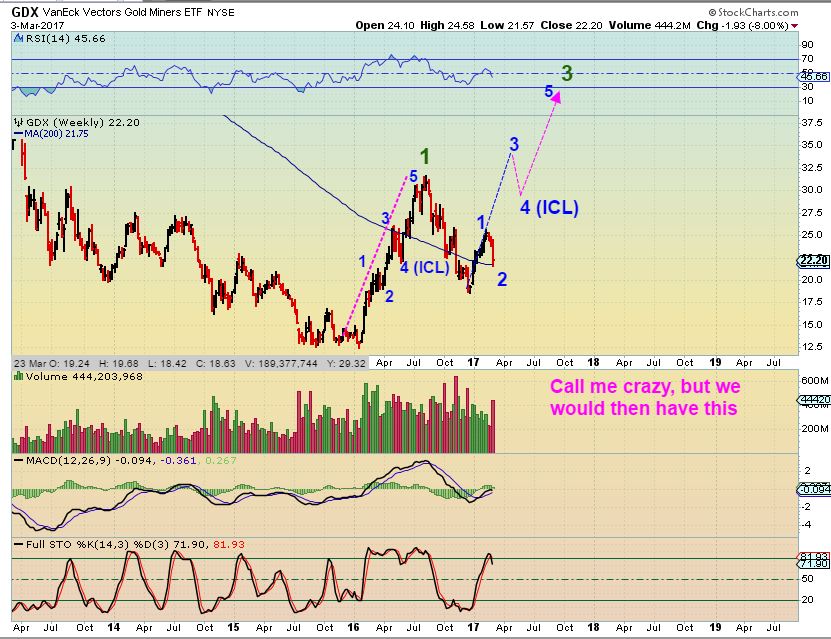Click the VanEck Vectors Gold Miners ETF name
The height and width of the screenshot is (639, 831).
(x=122, y=12)
